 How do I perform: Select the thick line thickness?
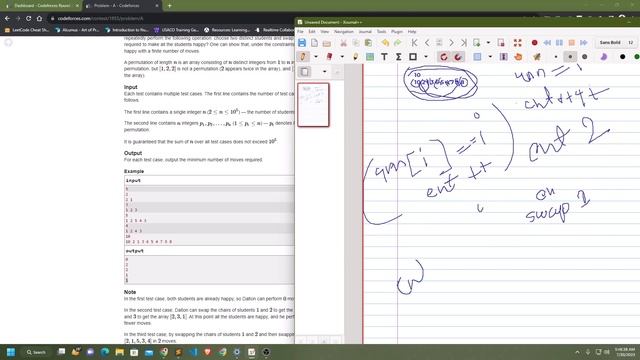584,57
